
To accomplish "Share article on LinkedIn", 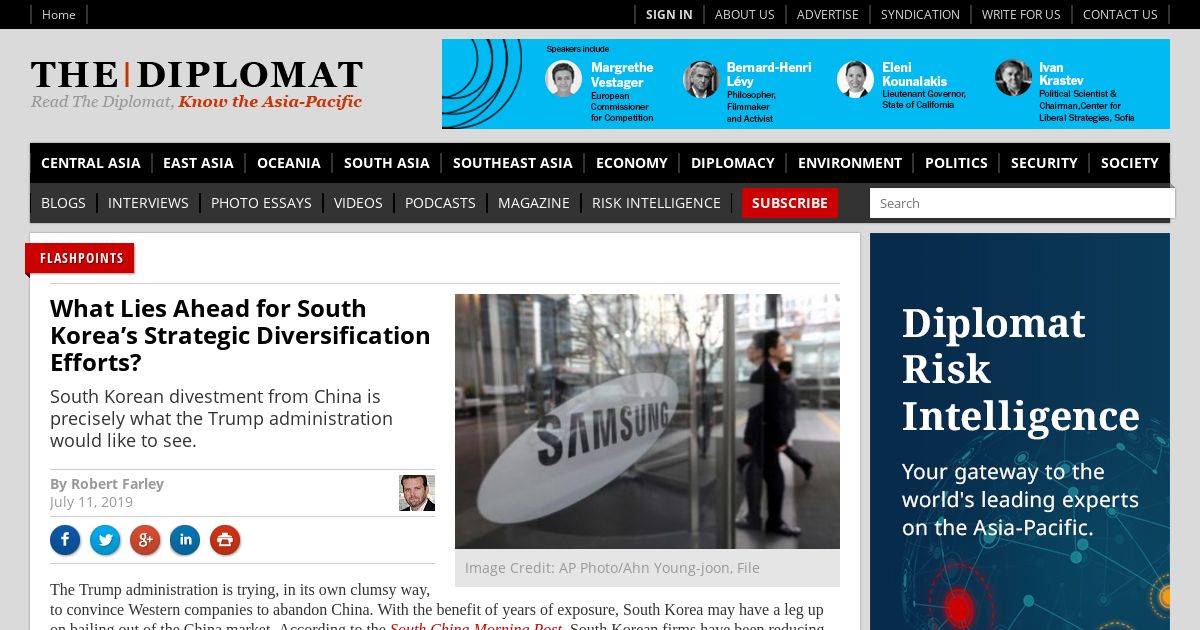I will (185, 541).
